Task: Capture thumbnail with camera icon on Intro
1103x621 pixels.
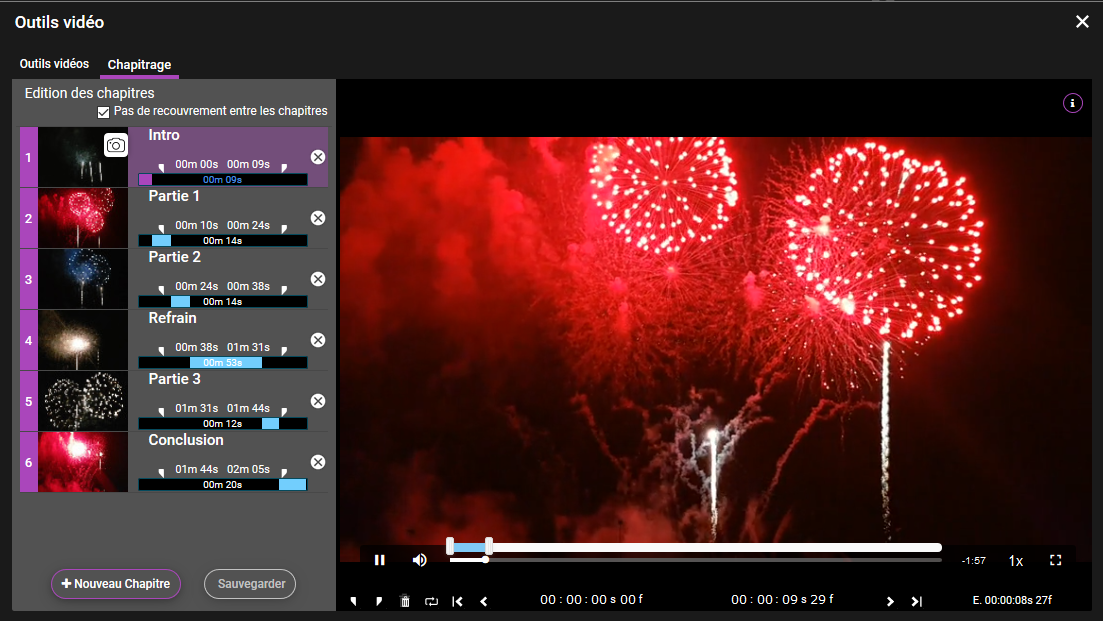Action: [x=116, y=146]
